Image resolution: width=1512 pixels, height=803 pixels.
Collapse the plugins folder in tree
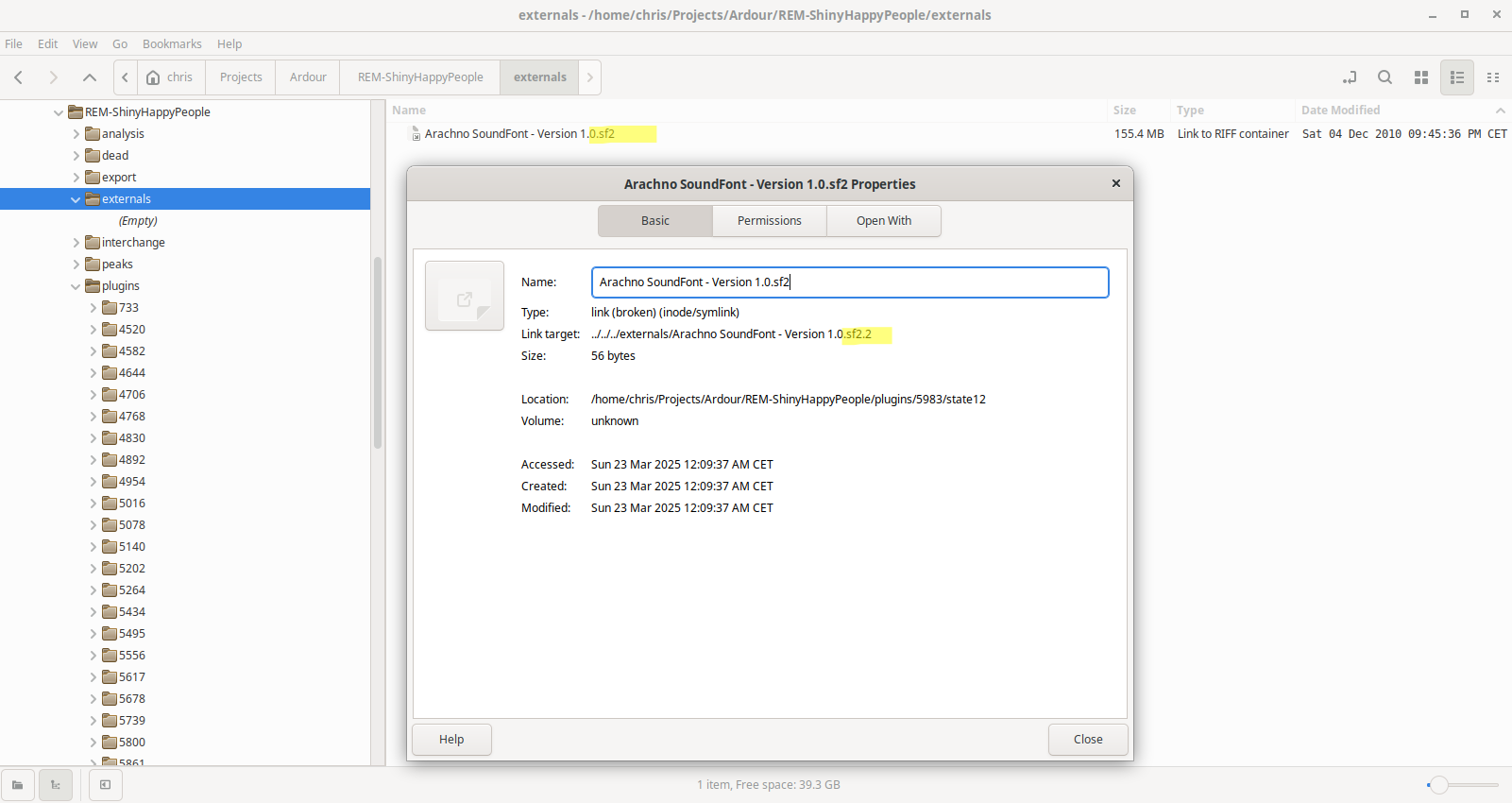[76, 286]
